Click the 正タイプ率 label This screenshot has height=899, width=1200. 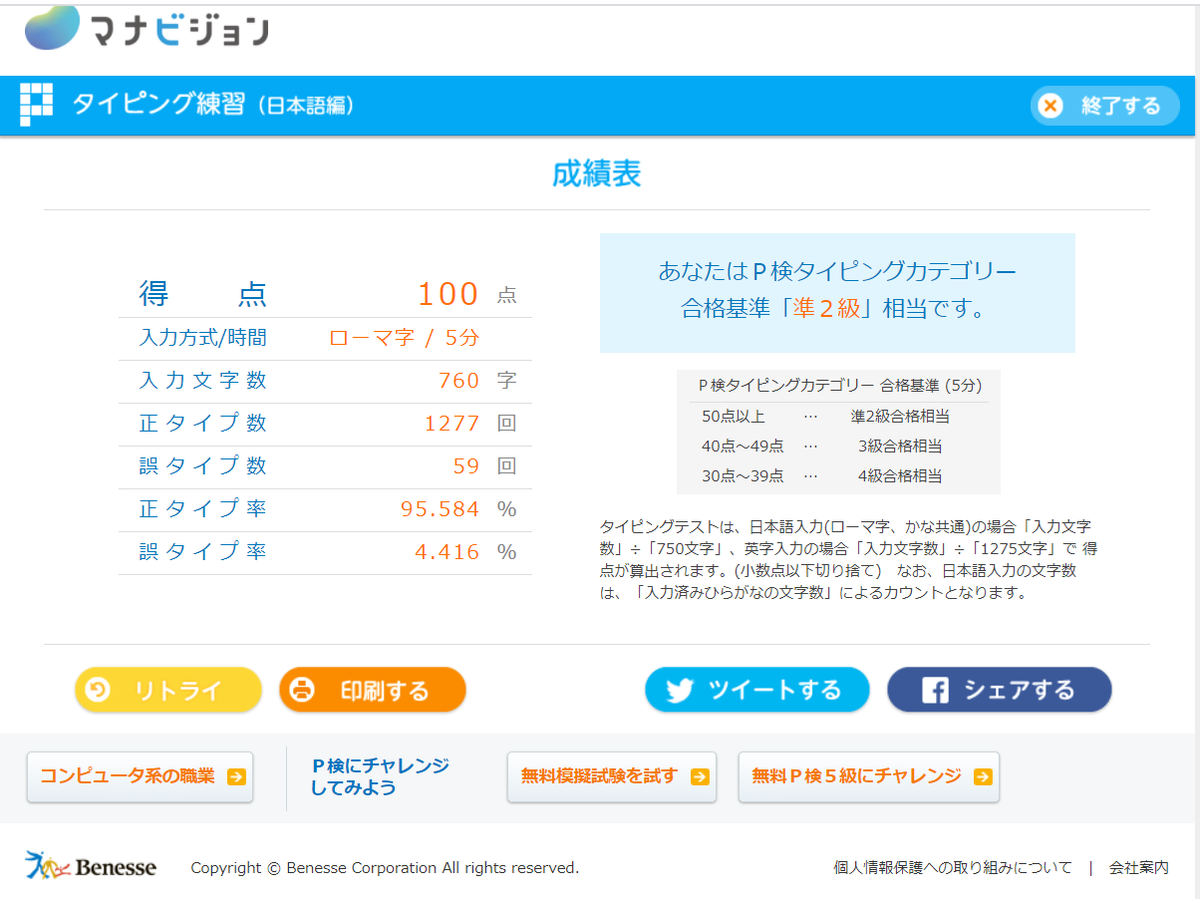click(x=203, y=509)
